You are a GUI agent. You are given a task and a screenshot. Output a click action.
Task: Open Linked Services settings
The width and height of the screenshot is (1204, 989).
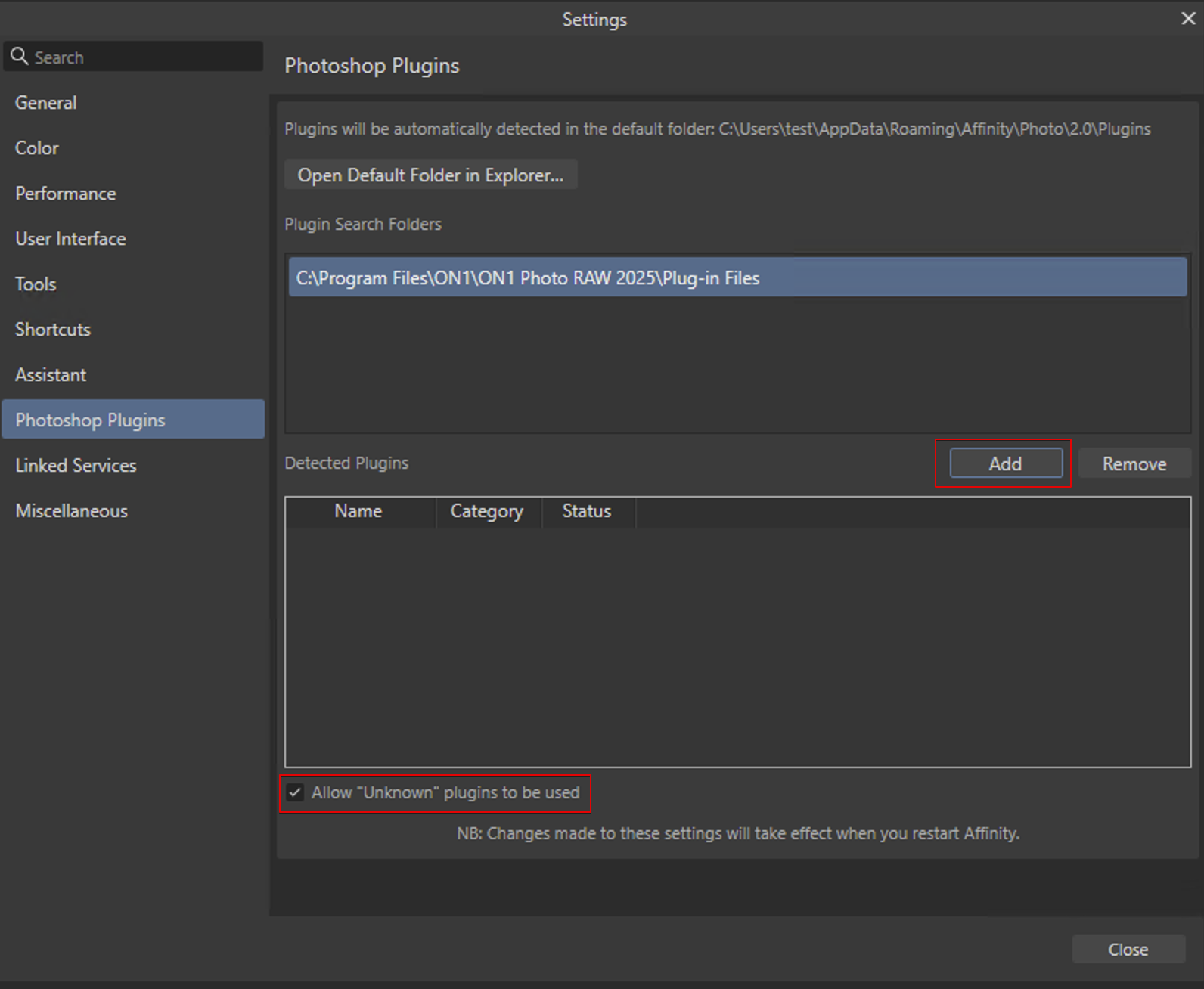76,466
